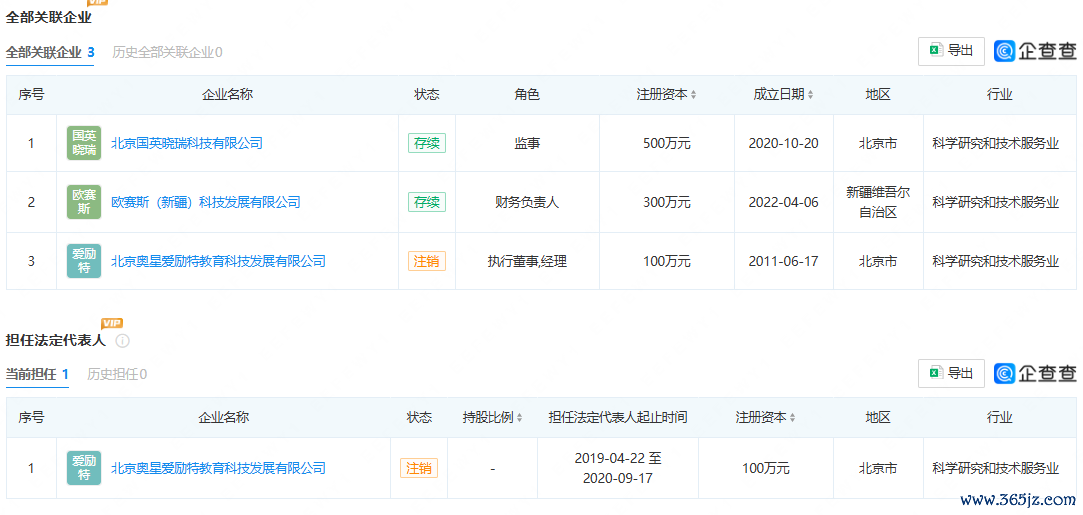
Task: Click the 欧赛斯 company logo badge
Action: (x=84, y=202)
